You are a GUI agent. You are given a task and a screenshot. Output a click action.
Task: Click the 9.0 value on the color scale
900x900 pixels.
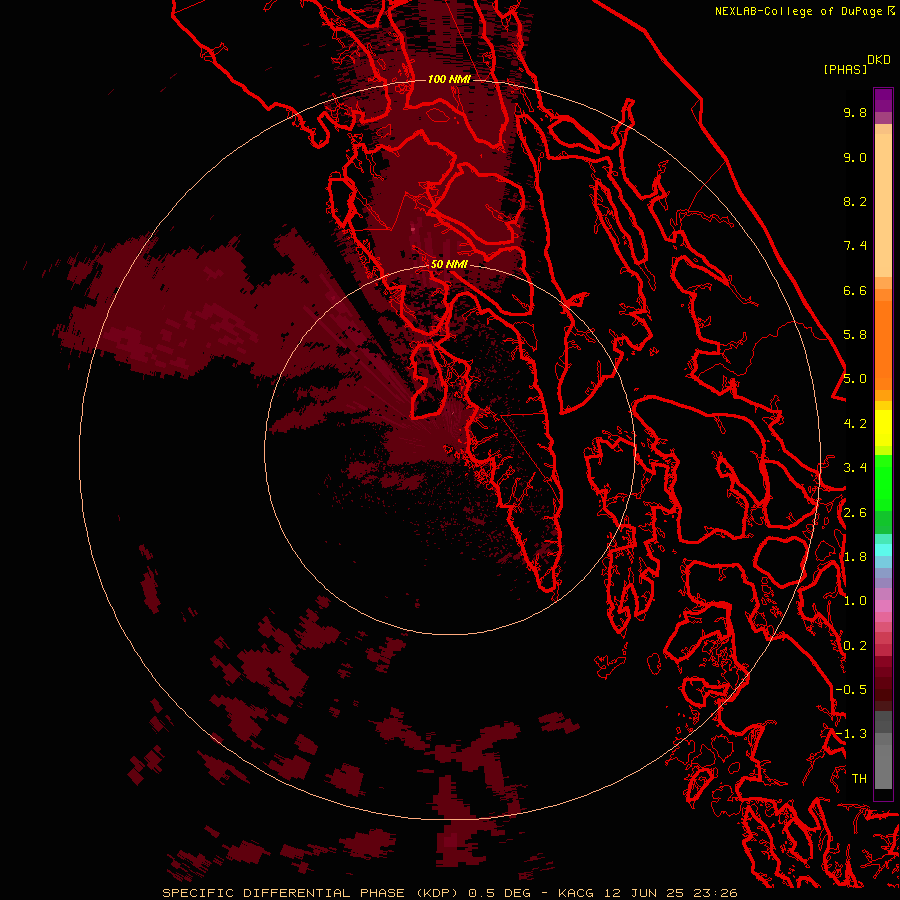[855, 157]
